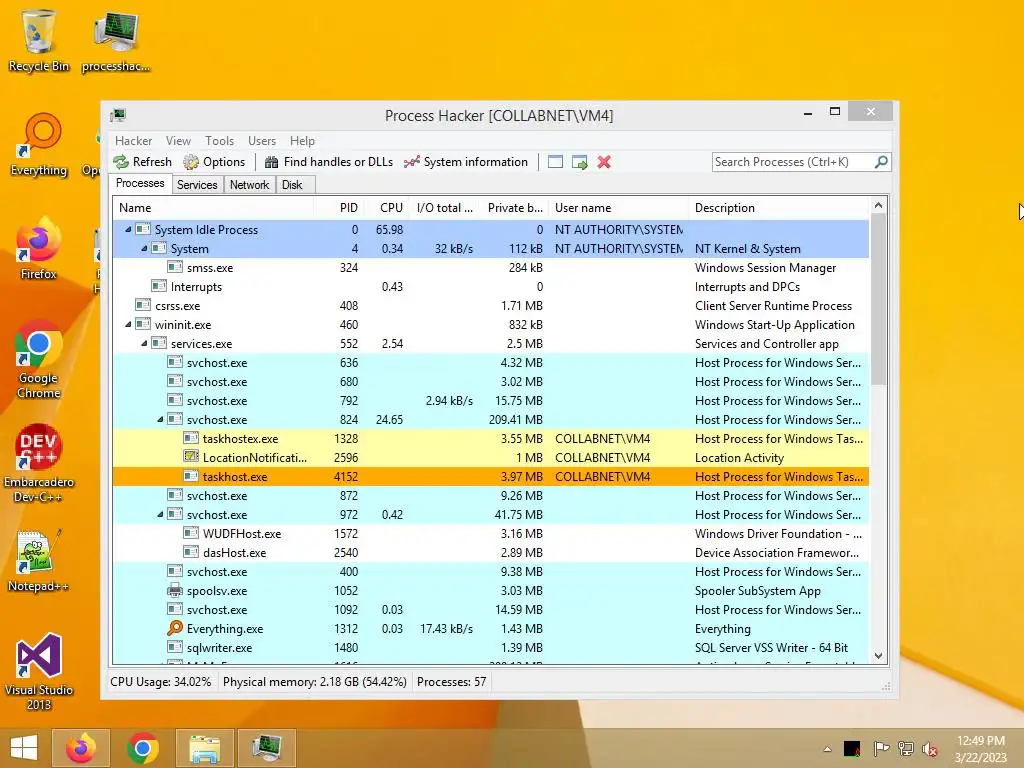Open Visual Studio 2013 shortcut
The image size is (1024, 768).
tap(39, 671)
